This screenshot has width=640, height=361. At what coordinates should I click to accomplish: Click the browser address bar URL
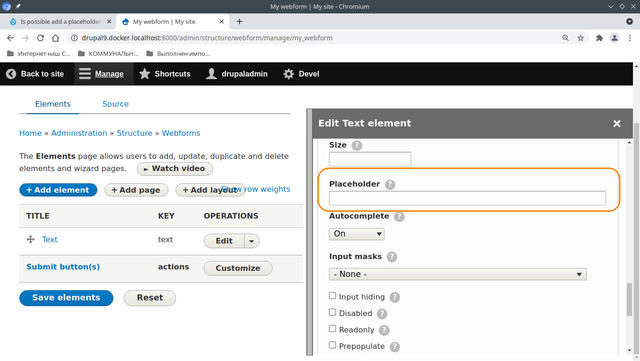tap(207, 38)
